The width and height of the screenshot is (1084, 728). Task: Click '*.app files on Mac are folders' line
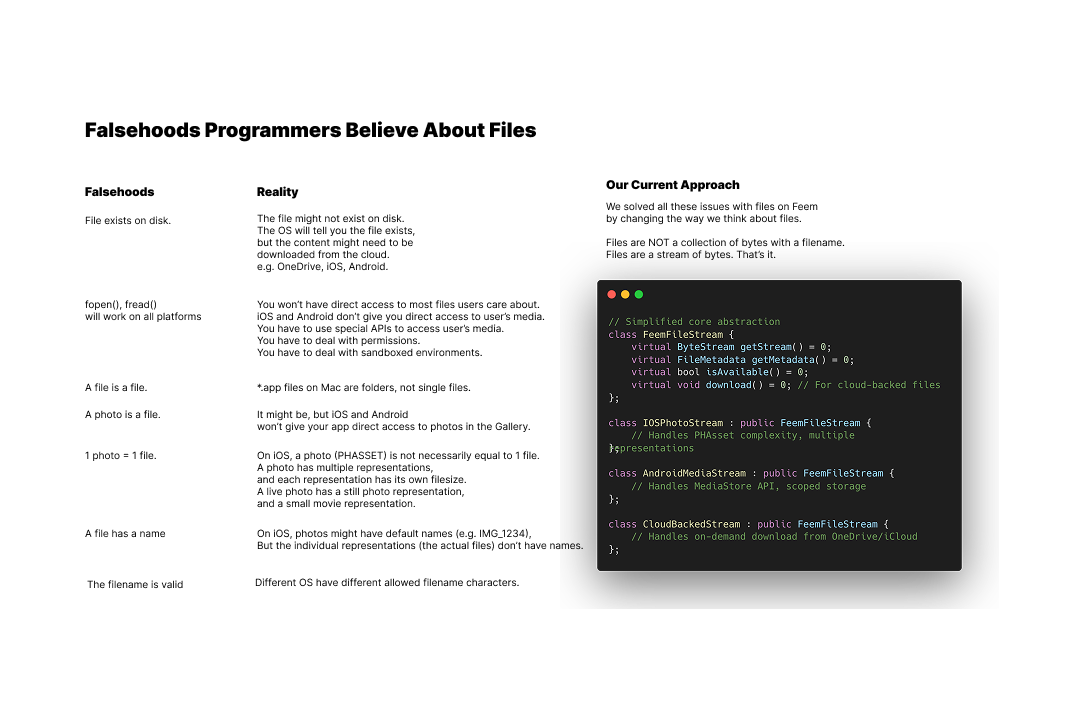pos(364,388)
